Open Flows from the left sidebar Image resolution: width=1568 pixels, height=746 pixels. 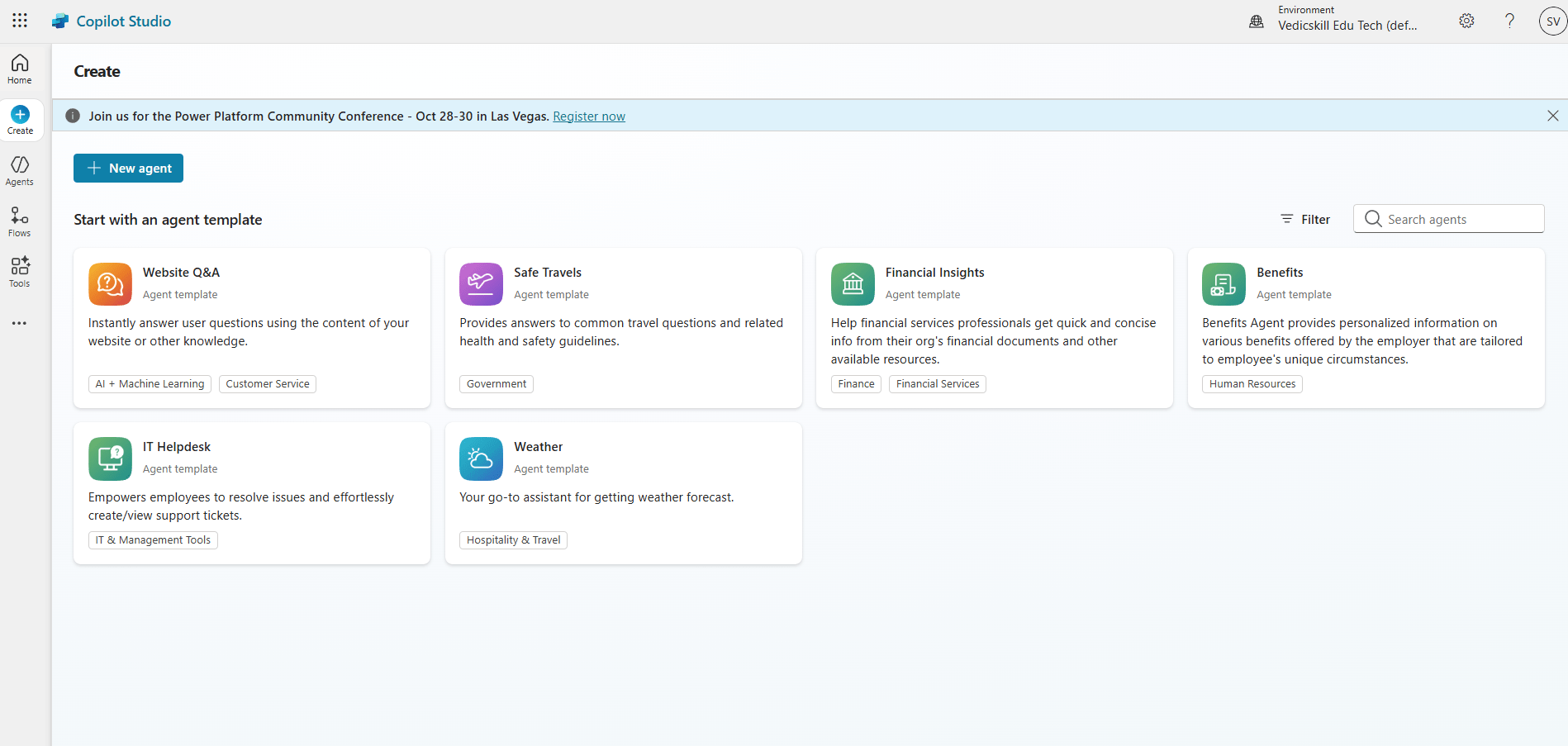coord(20,221)
